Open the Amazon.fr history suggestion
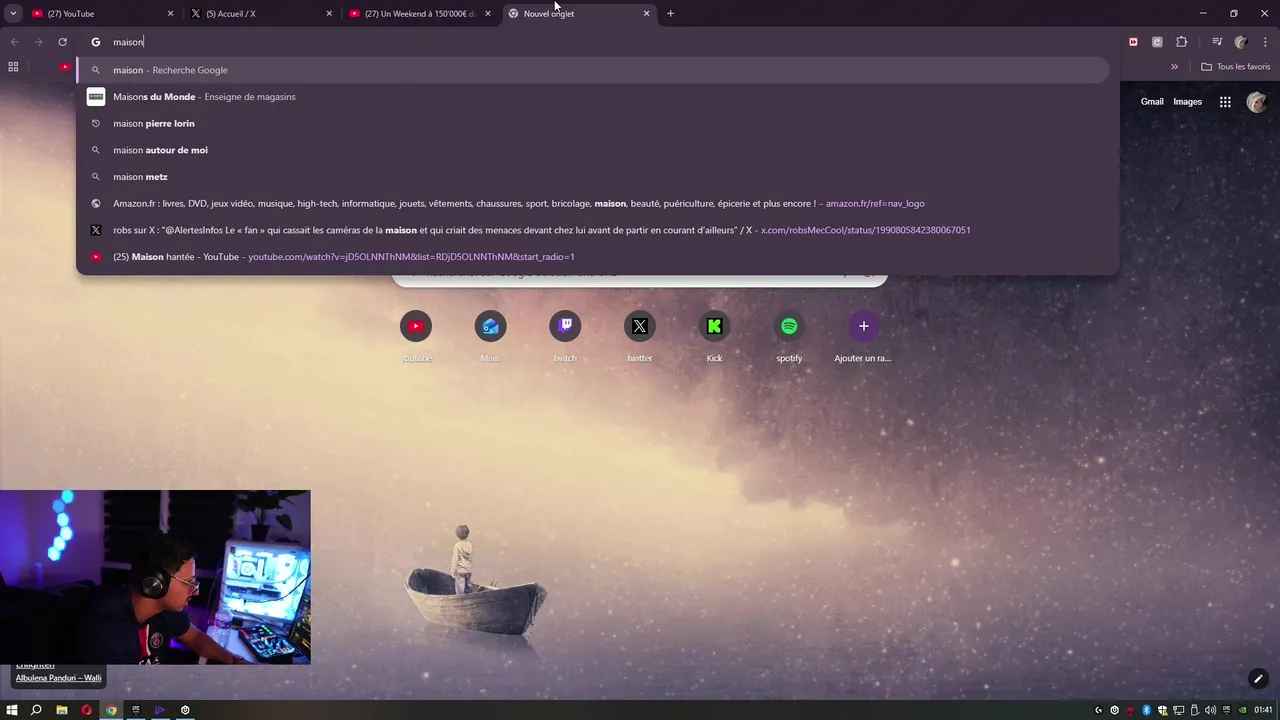Viewport: 1280px width, 720px height. pos(593,203)
